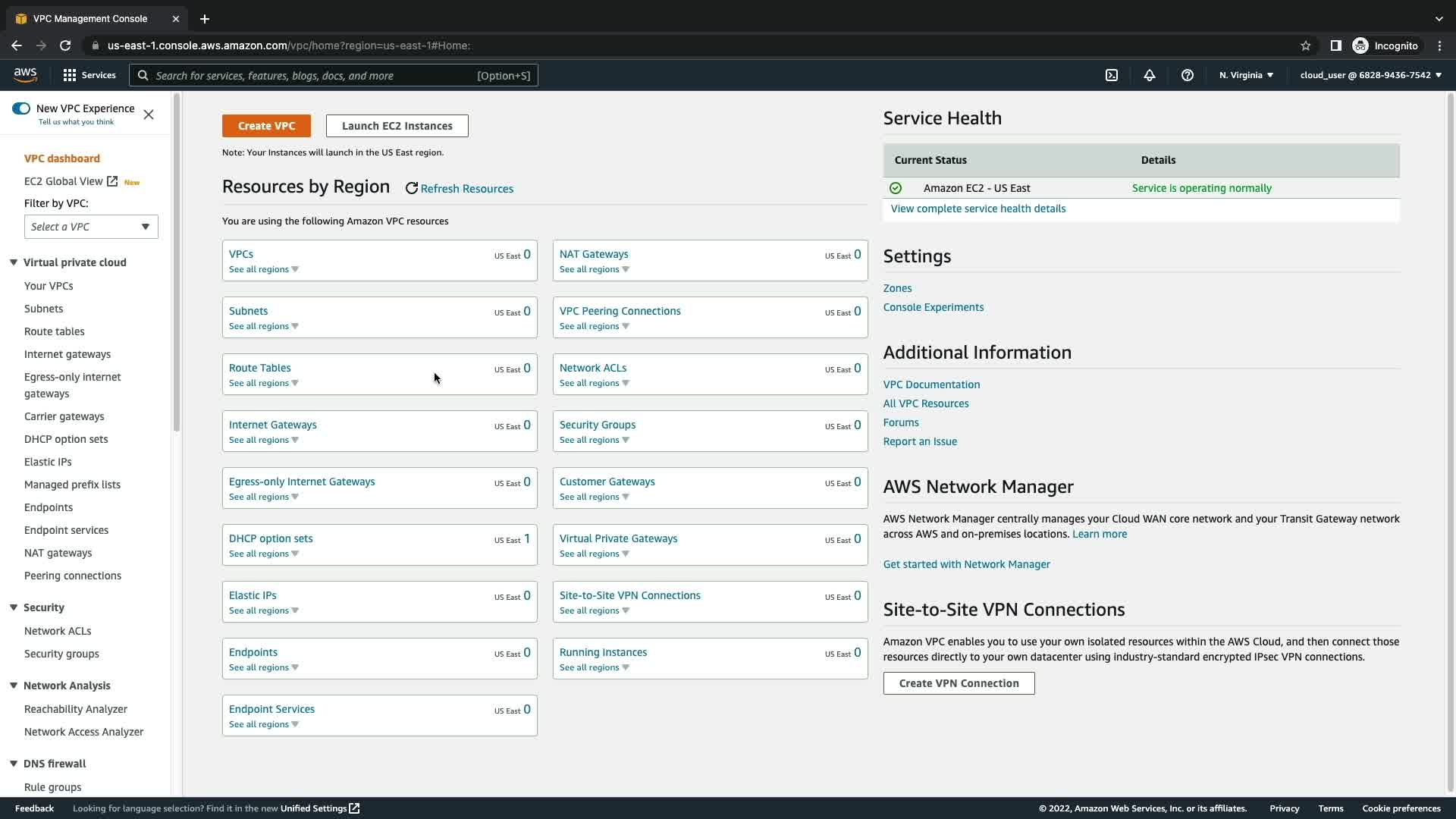Open the Select a VPC filter dropdown
1456x819 pixels.
point(91,227)
